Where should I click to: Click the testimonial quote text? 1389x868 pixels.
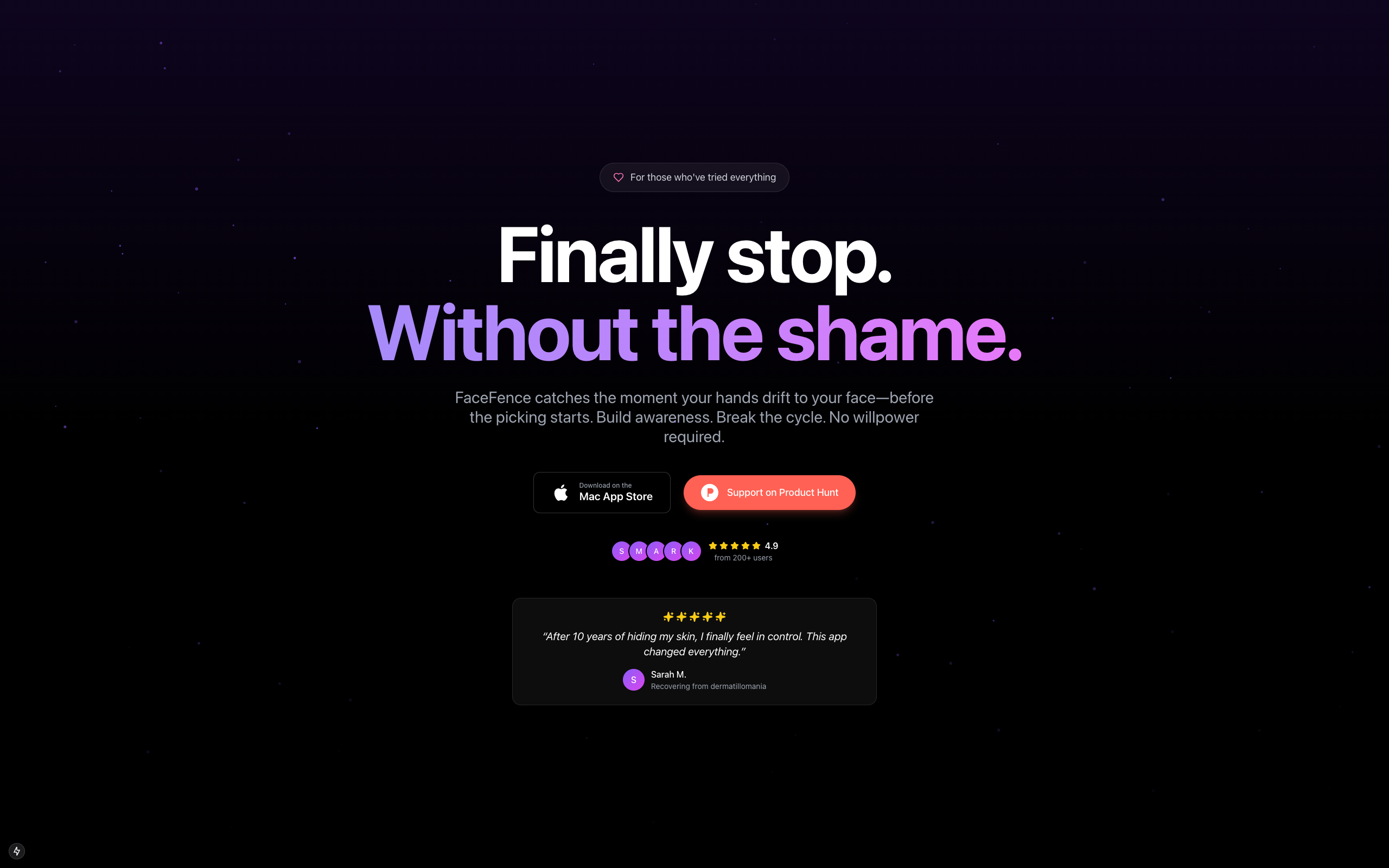694,644
